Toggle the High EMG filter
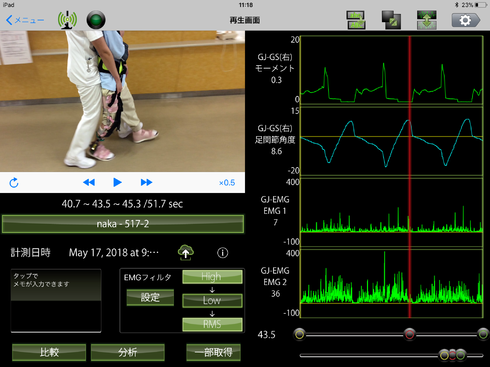Viewport: 490px width, 367px height. pyautogui.click(x=212, y=277)
